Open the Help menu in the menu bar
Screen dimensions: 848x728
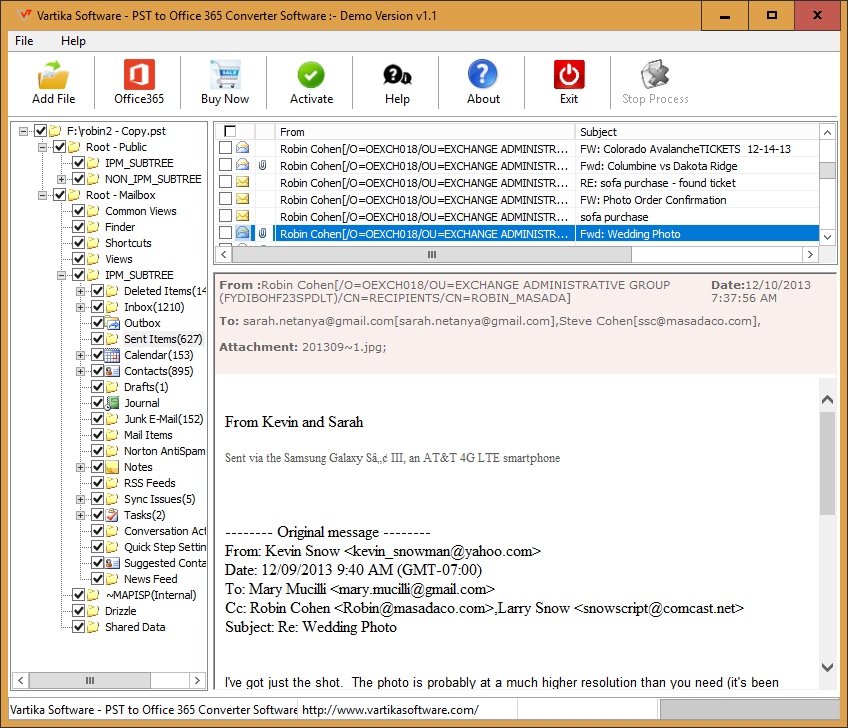(73, 41)
